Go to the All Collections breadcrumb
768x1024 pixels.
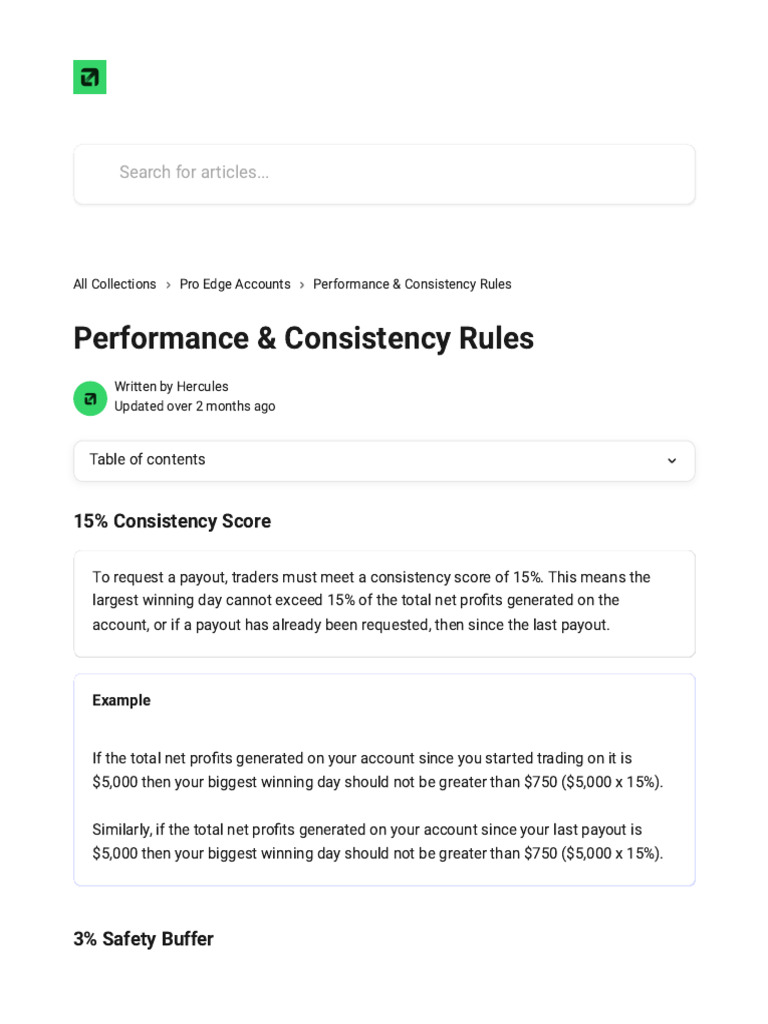click(x=115, y=284)
